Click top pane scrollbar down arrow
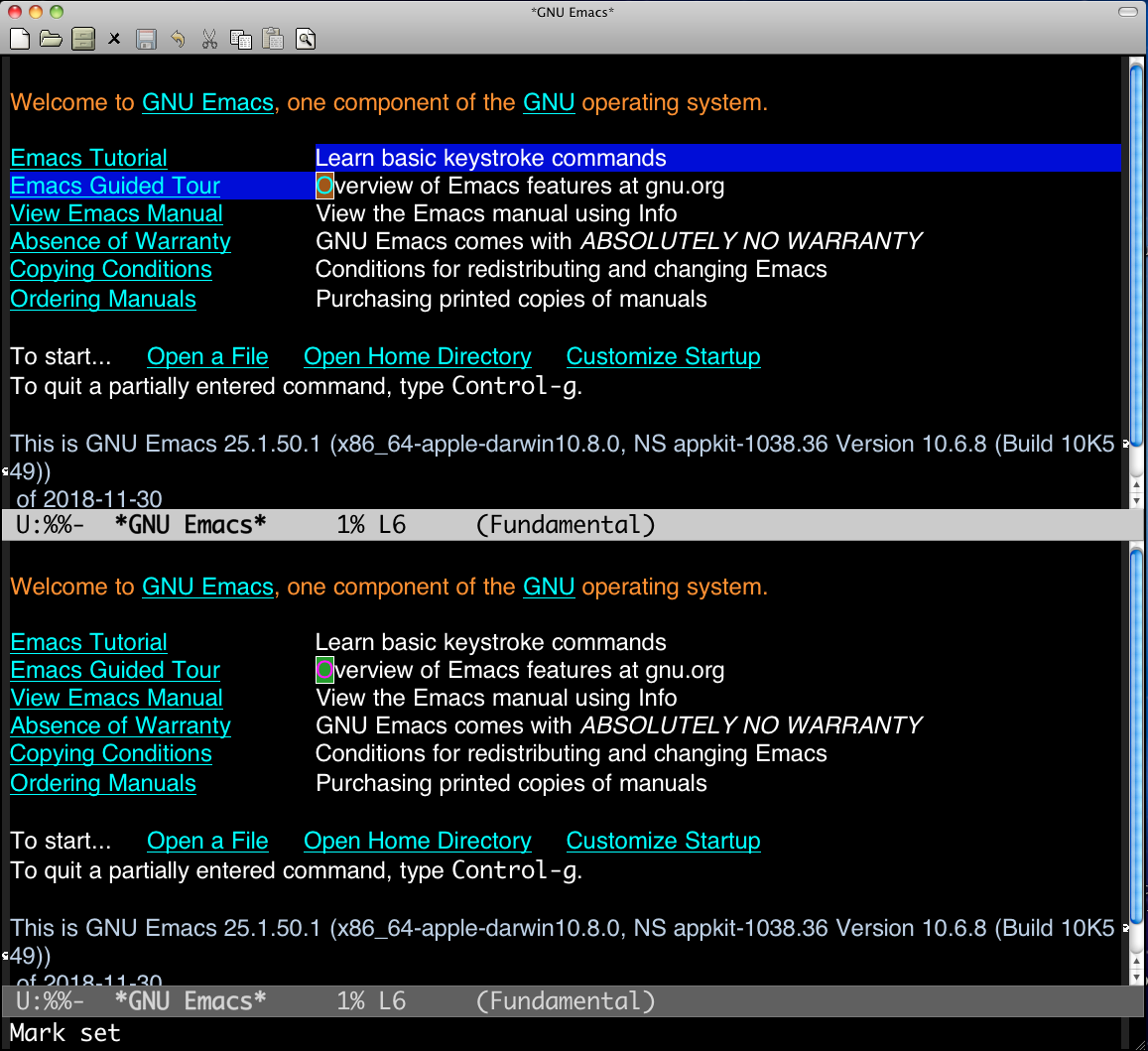The height and width of the screenshot is (1051, 1148). pyautogui.click(x=1136, y=501)
